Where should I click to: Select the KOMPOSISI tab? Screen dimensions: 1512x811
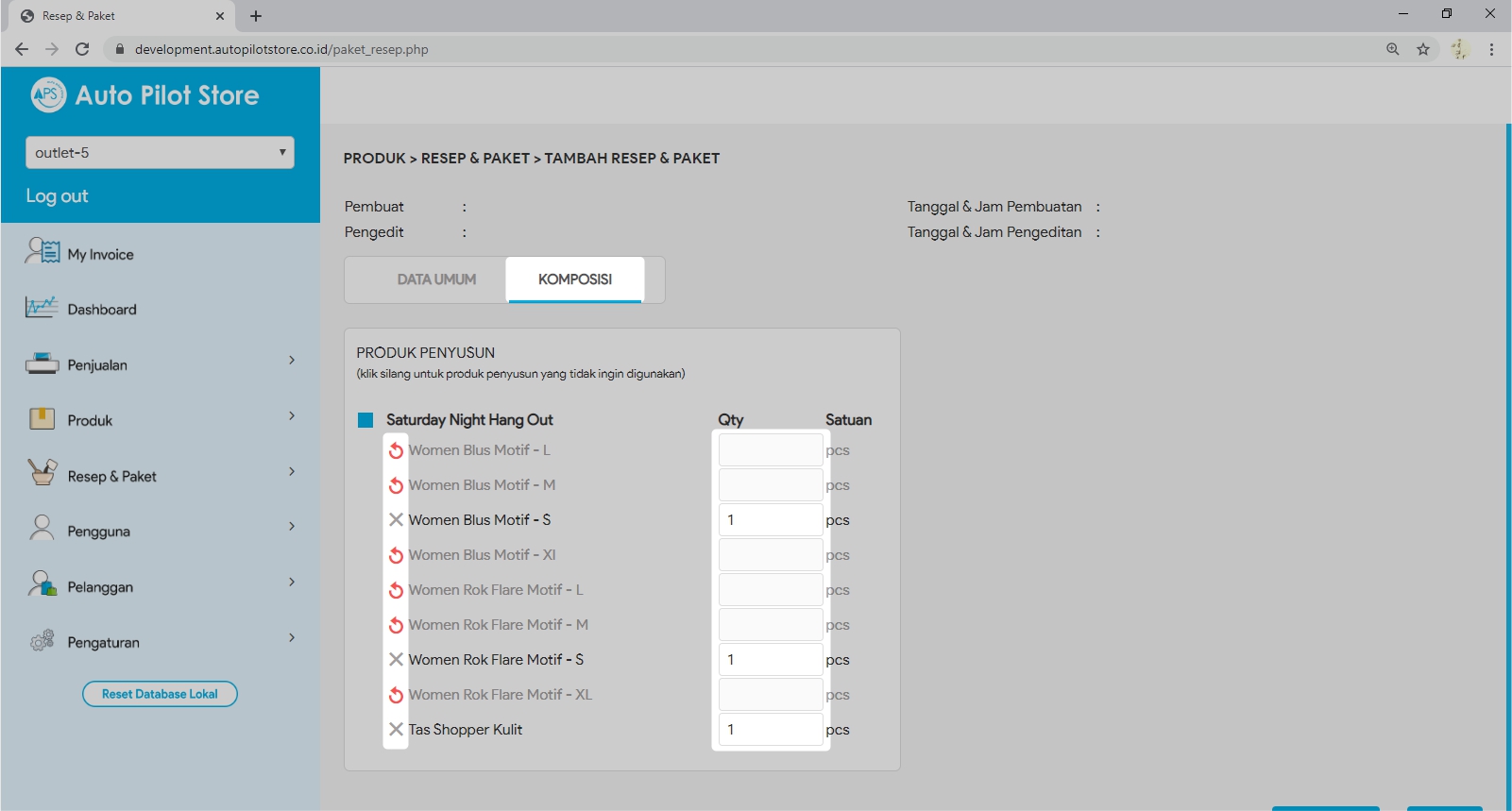click(x=574, y=279)
